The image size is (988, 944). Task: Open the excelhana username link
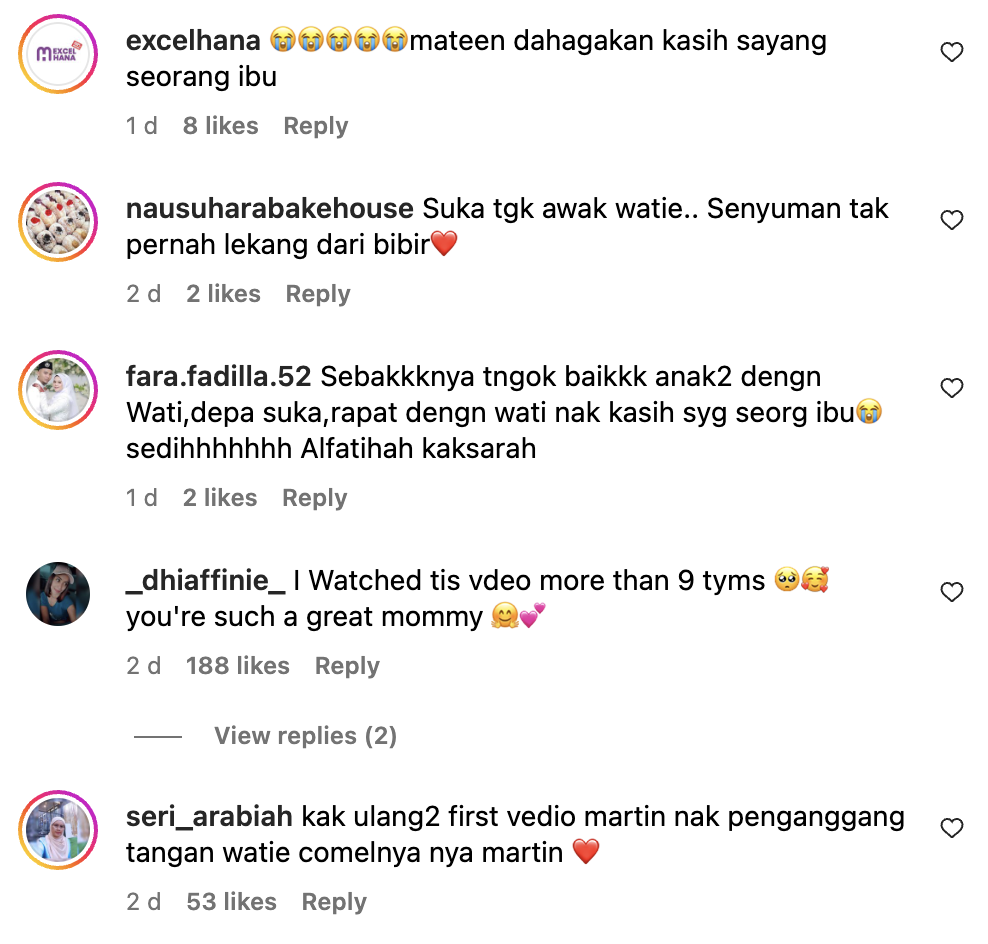tap(193, 41)
